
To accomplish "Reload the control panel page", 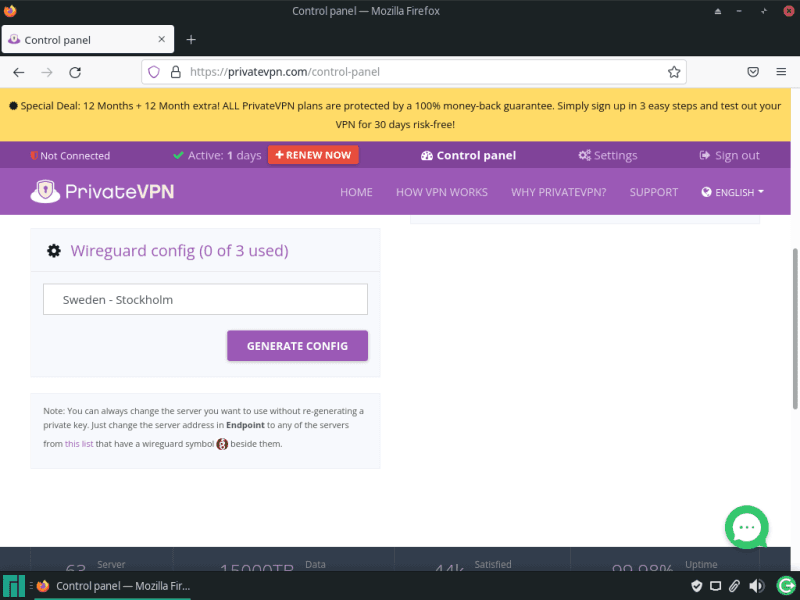I will point(75,72).
